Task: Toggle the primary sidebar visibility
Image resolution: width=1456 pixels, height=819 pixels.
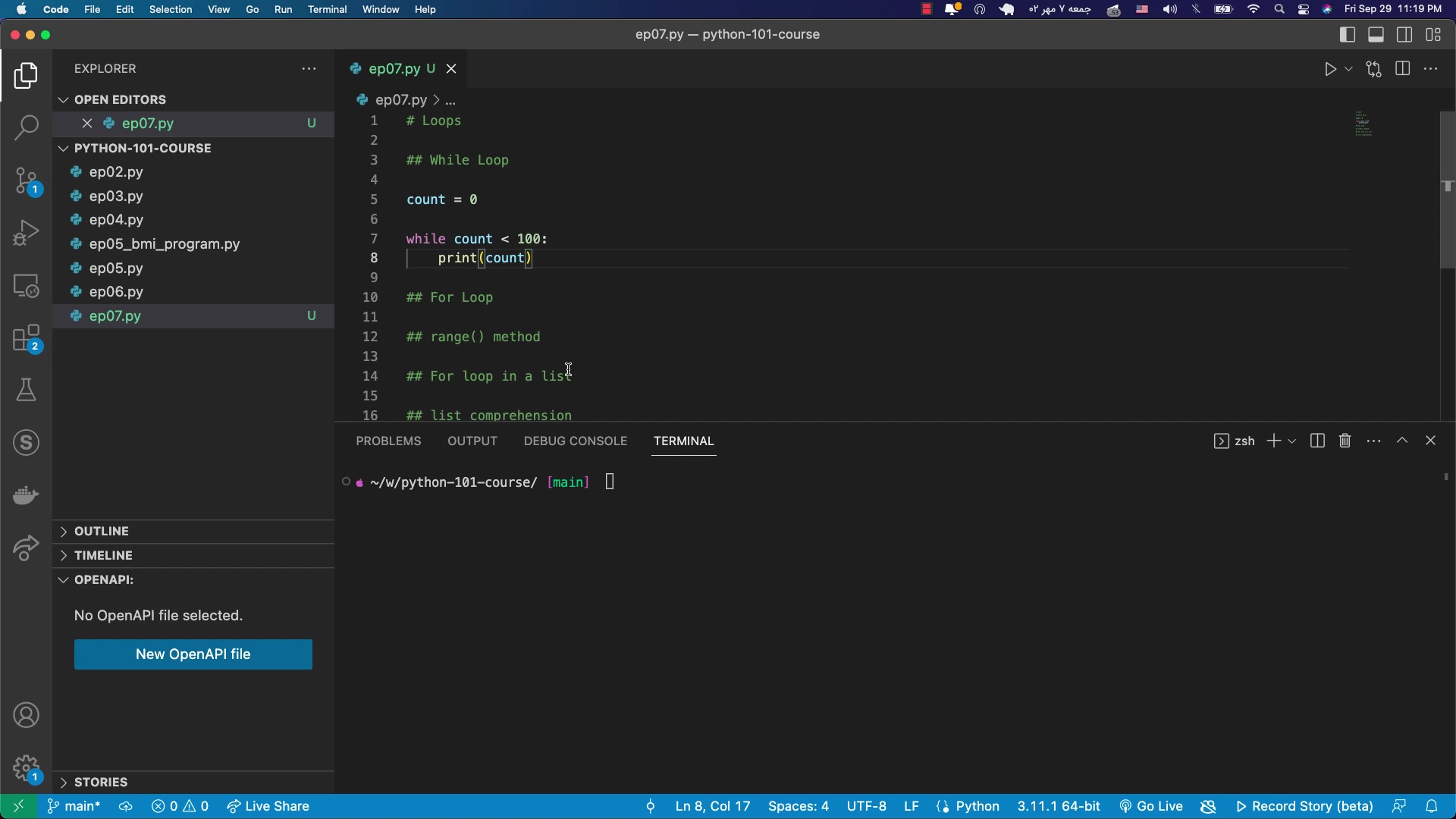Action: [x=1348, y=35]
